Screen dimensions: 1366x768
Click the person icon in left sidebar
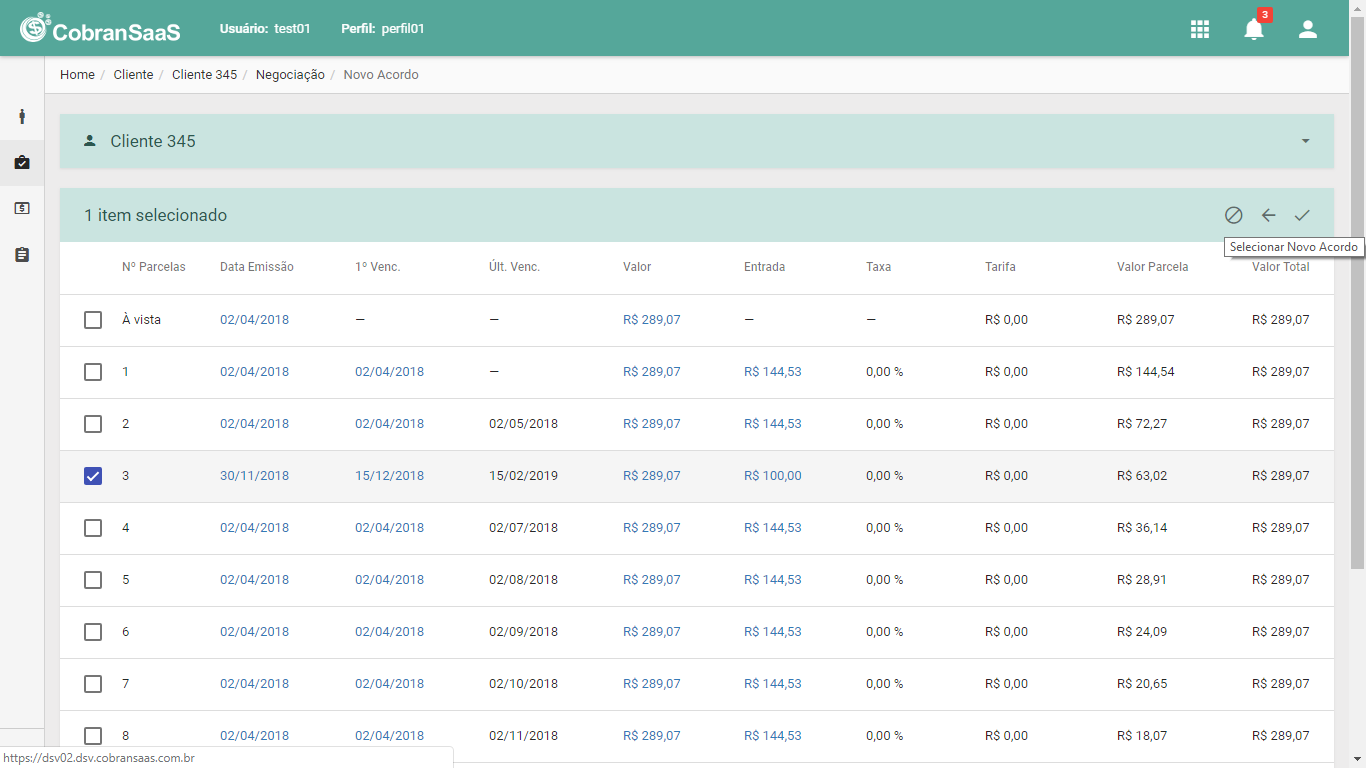tap(22, 116)
